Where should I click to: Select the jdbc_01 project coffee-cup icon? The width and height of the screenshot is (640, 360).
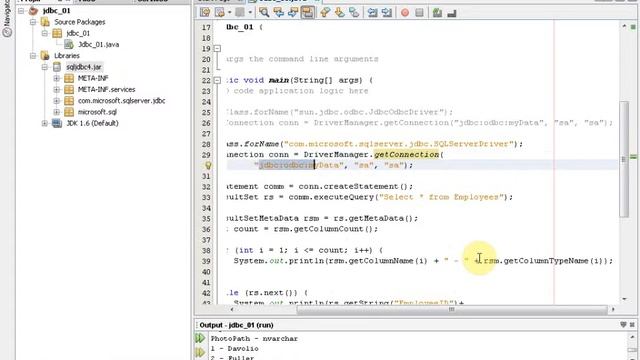coord(33,11)
